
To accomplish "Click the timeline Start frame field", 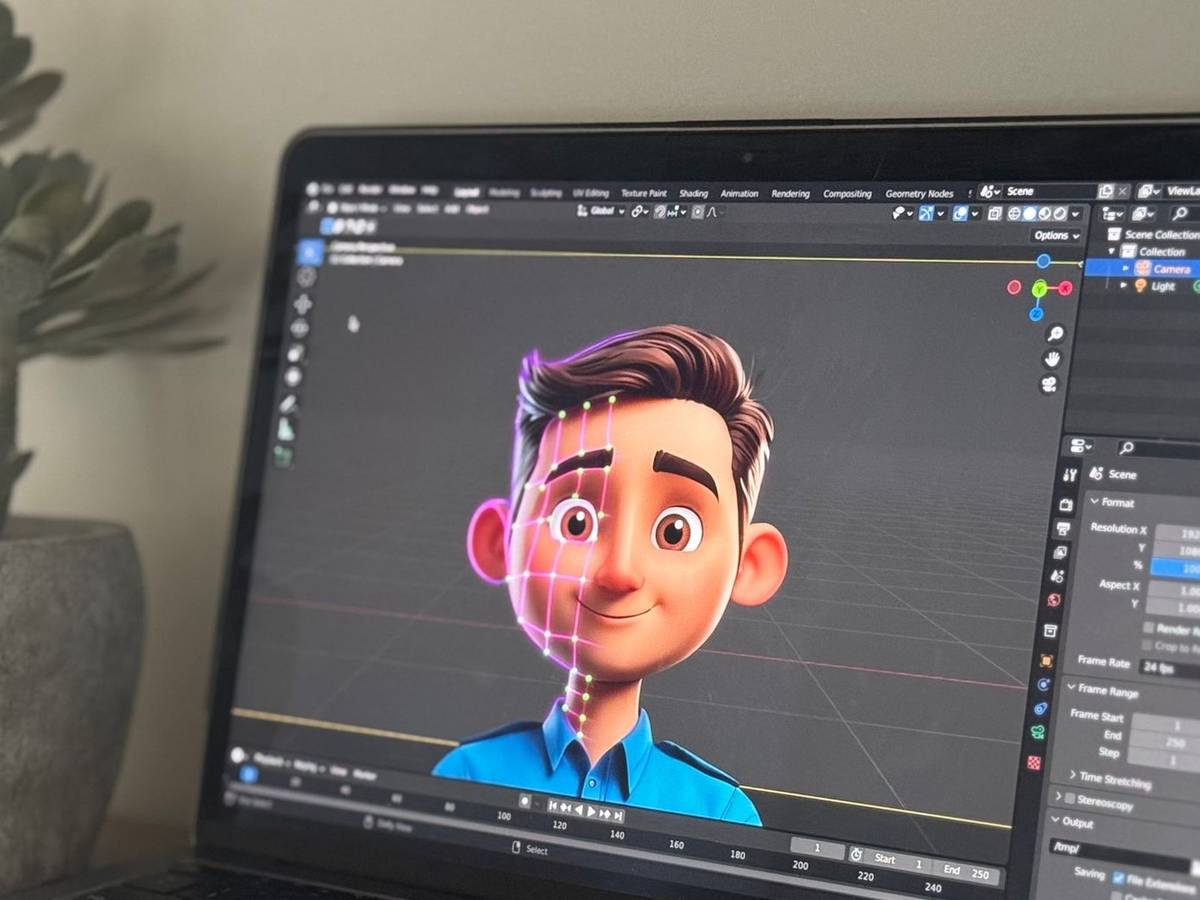I will click(x=897, y=859).
